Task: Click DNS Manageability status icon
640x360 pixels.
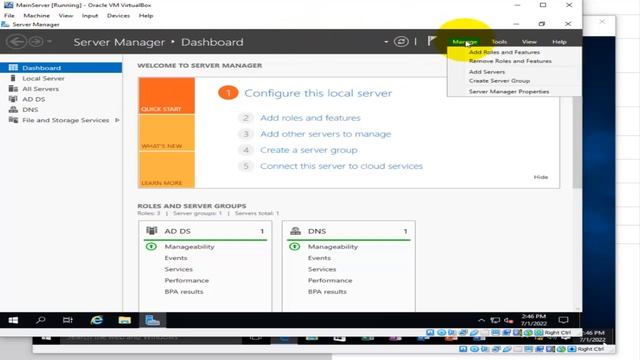Action: tap(295, 247)
